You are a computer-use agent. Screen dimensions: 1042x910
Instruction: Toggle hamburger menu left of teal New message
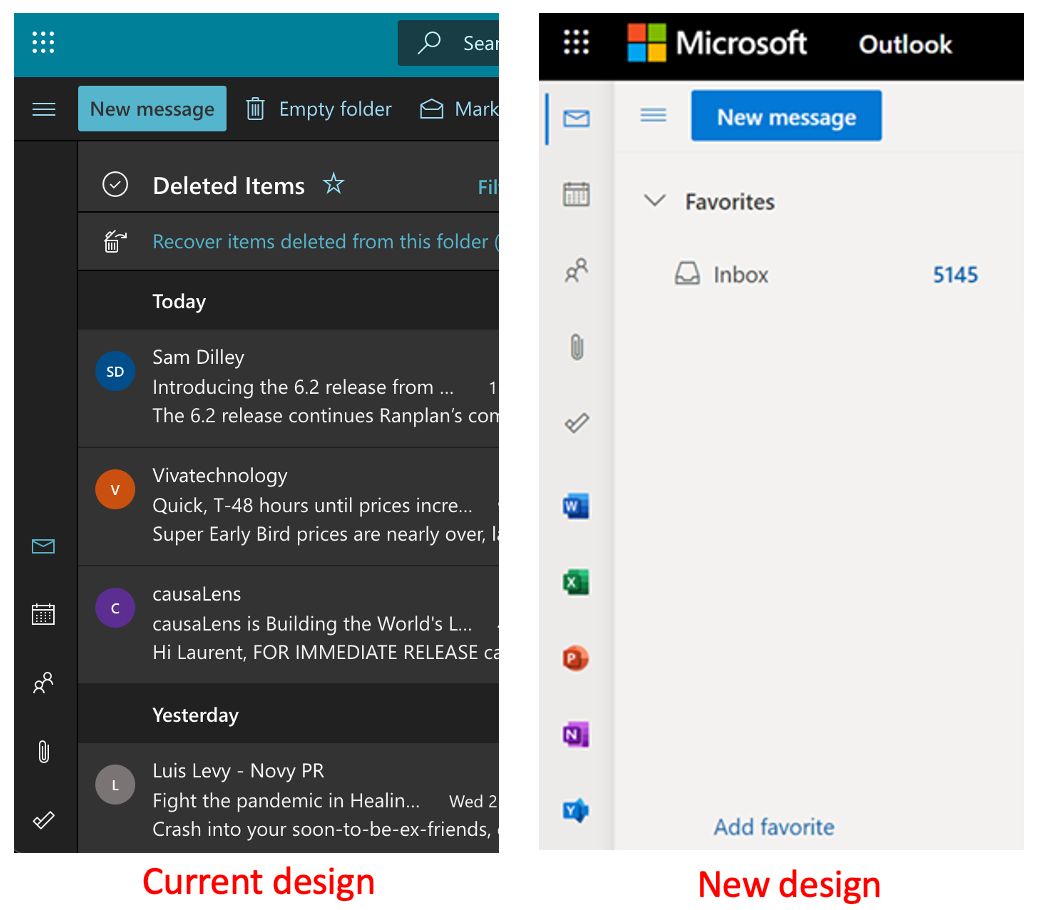pyautogui.click(x=44, y=109)
